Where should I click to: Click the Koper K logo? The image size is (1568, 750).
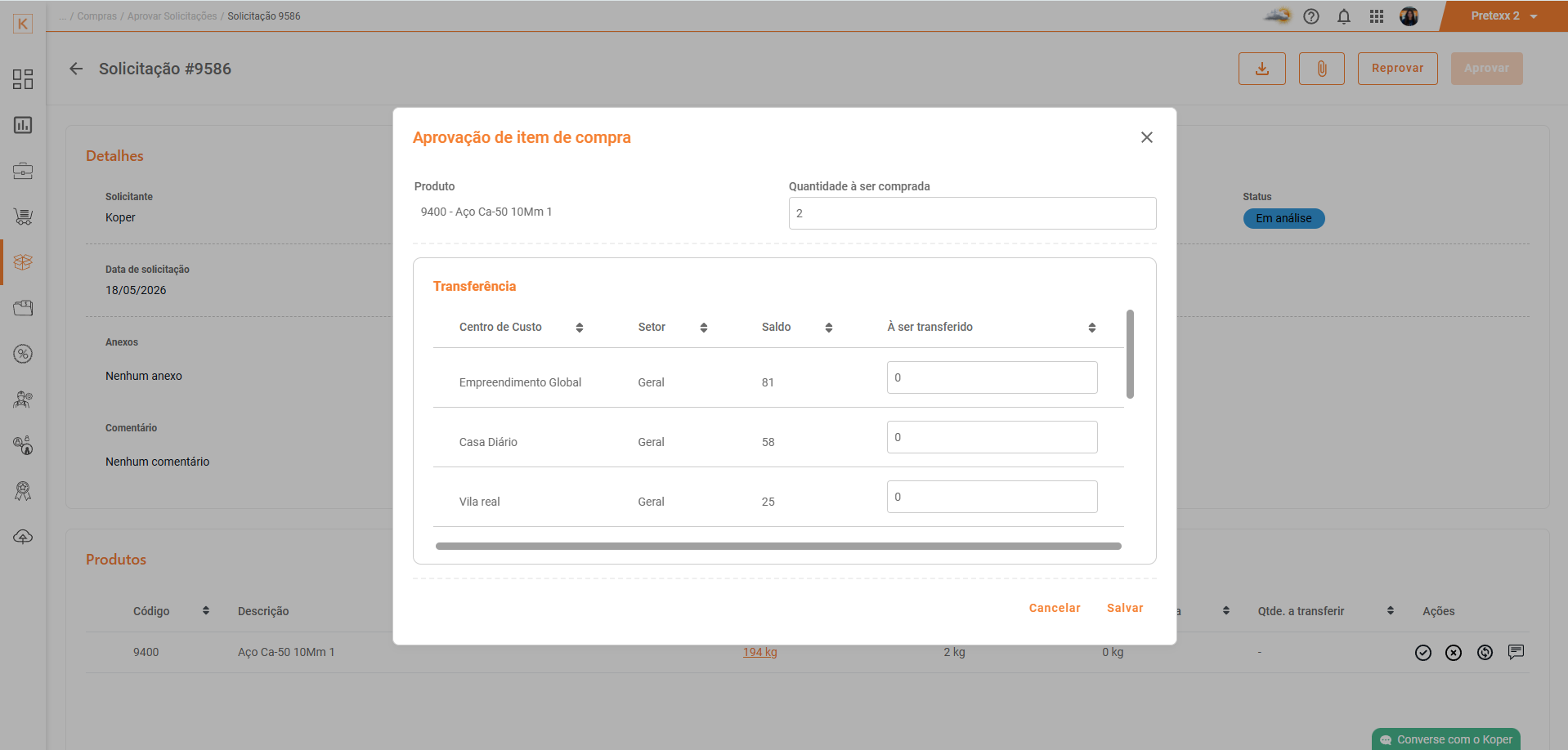click(23, 24)
